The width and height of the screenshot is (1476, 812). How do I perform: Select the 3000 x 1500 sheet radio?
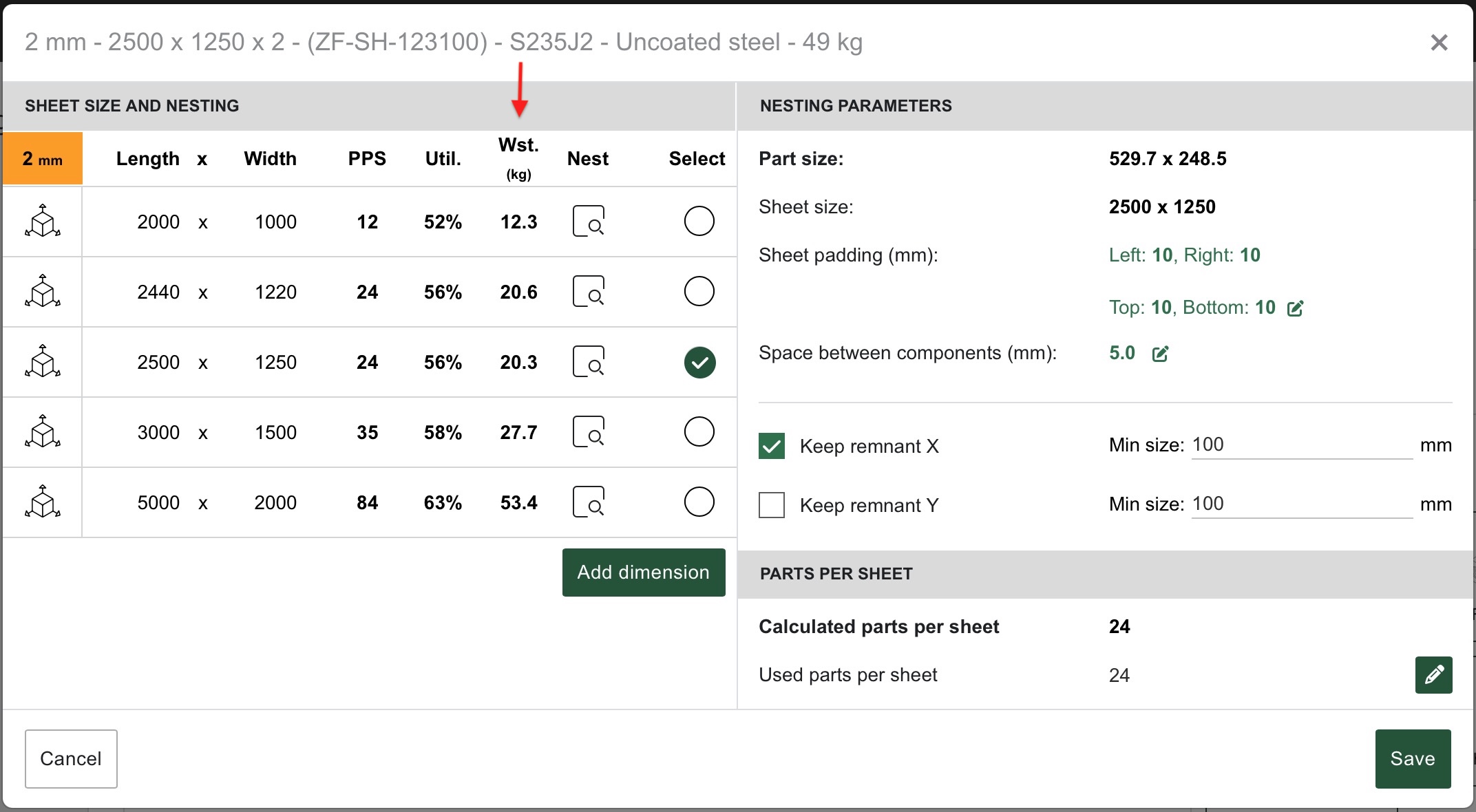[x=699, y=432]
